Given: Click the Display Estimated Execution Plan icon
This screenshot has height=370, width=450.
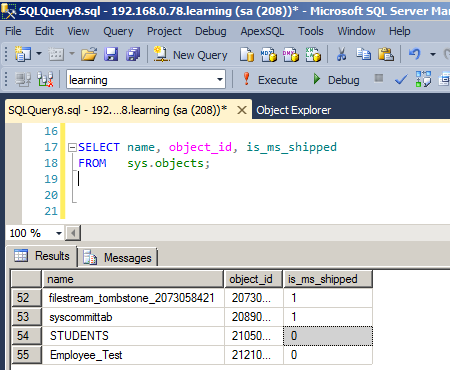Looking at the screenshot, I should (423, 79).
